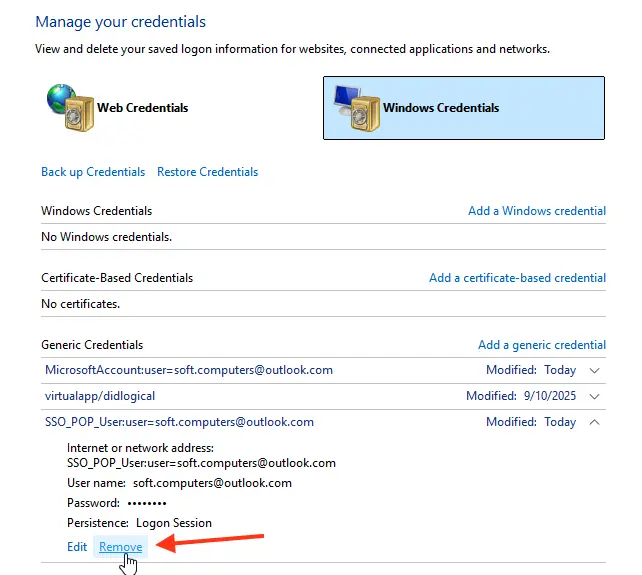Viewport: 642px width, 575px height.
Task: Click the Restore Credentials link
Action: [x=207, y=172]
